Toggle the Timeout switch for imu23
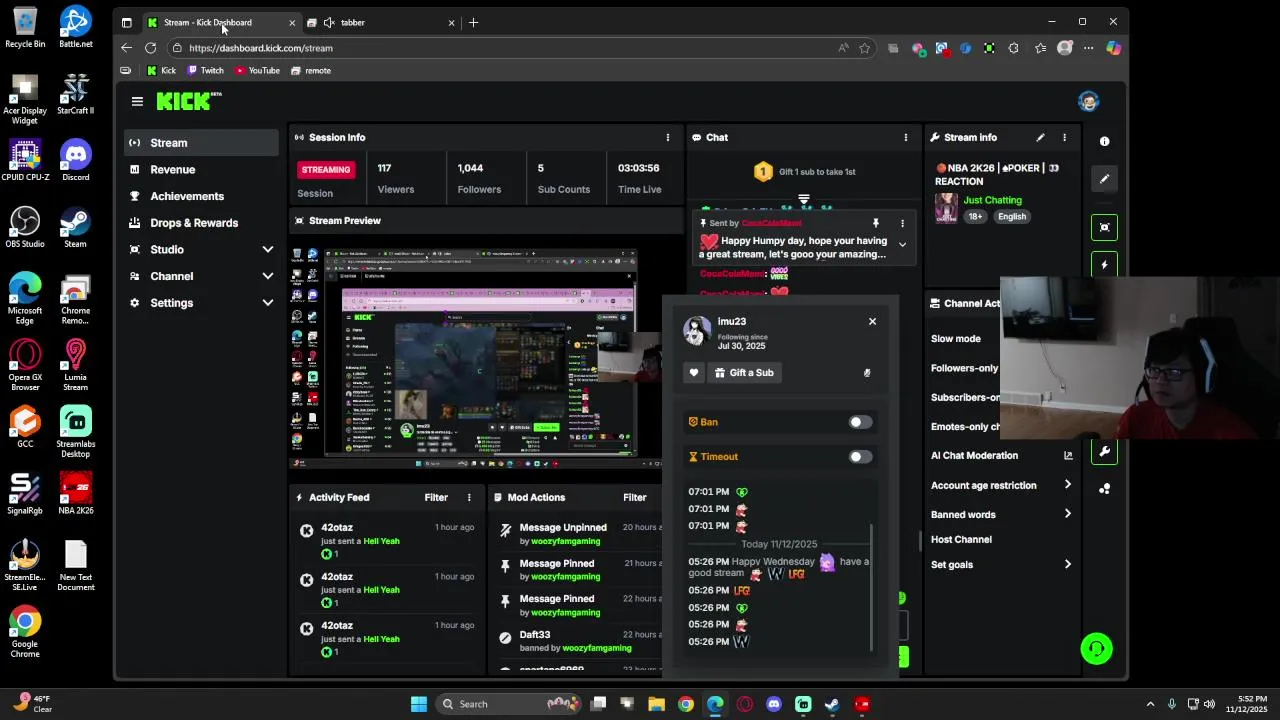The height and width of the screenshot is (720, 1280). point(860,457)
